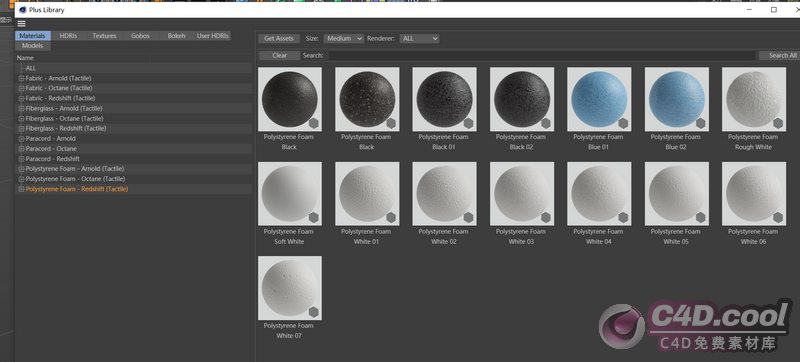
Task: Select Polystyrene Foam Black 01 material thumbnail
Action: click(x=444, y=99)
